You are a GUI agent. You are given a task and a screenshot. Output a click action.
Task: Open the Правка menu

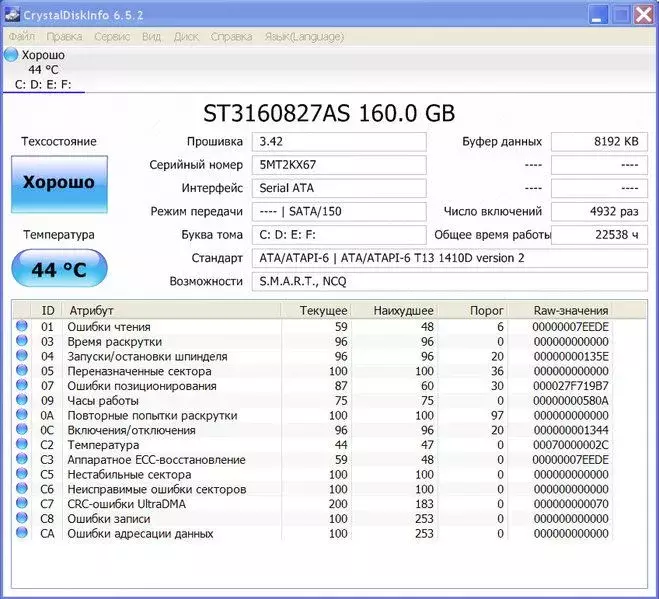[x=64, y=37]
